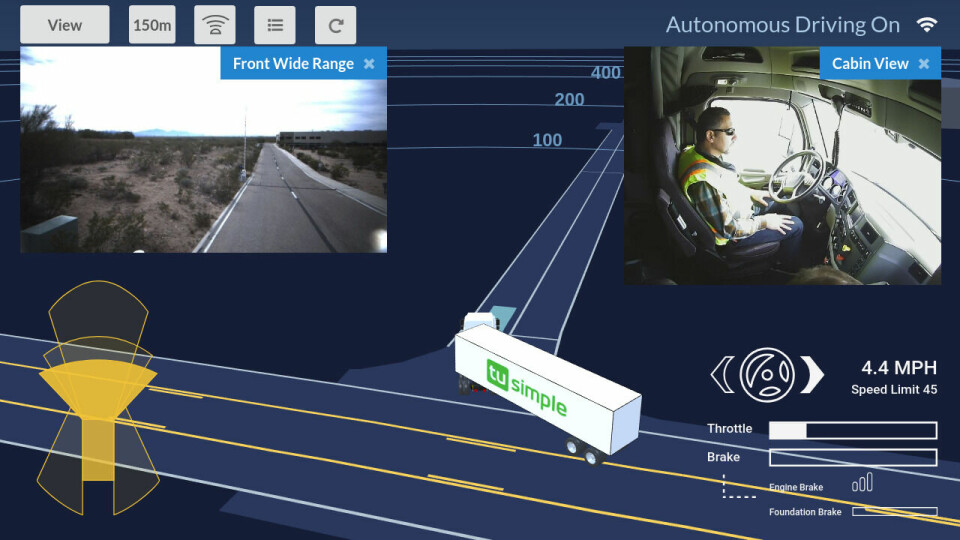This screenshot has height=540, width=960.
Task: Click the 150m range button
Action: point(152,25)
